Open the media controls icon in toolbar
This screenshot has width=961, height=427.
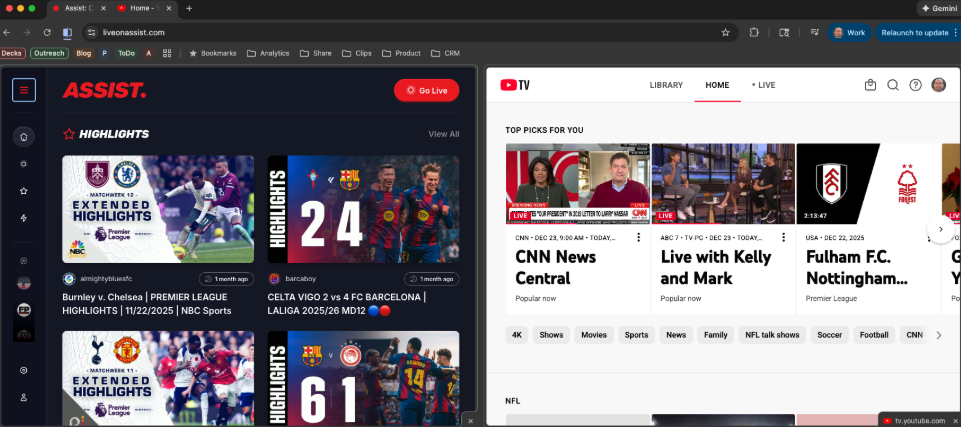pos(815,32)
